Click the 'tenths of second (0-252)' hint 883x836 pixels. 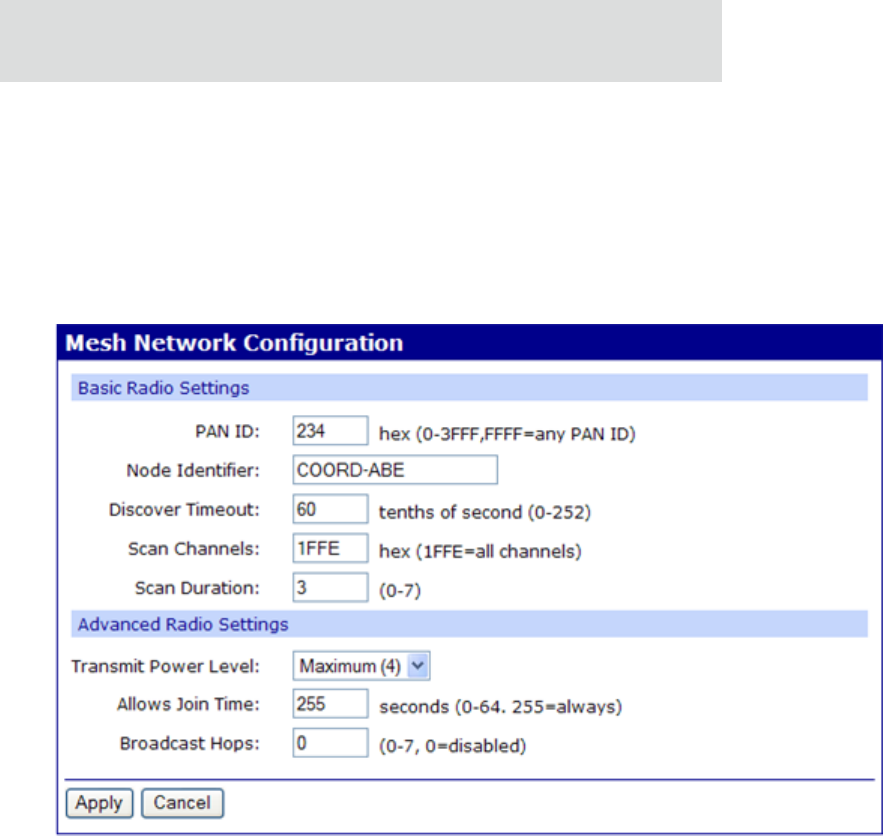coord(485,512)
